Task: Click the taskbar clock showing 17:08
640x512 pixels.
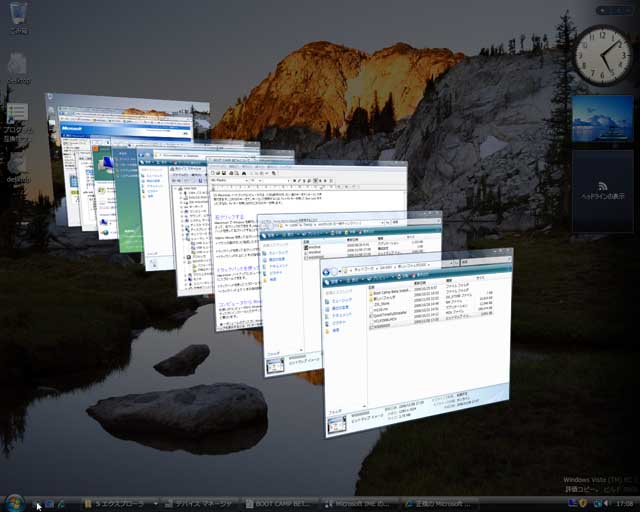Action: tap(624, 504)
